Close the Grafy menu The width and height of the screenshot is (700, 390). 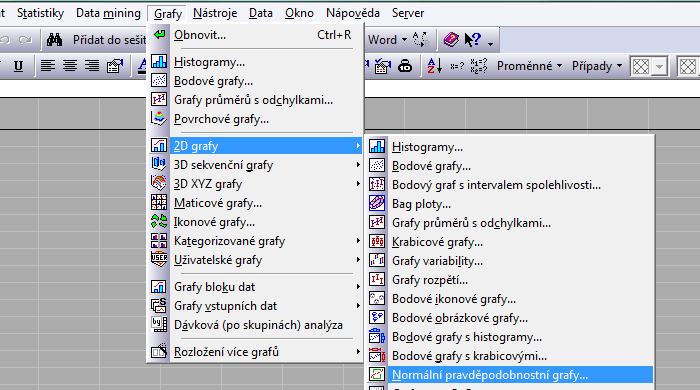(167, 13)
